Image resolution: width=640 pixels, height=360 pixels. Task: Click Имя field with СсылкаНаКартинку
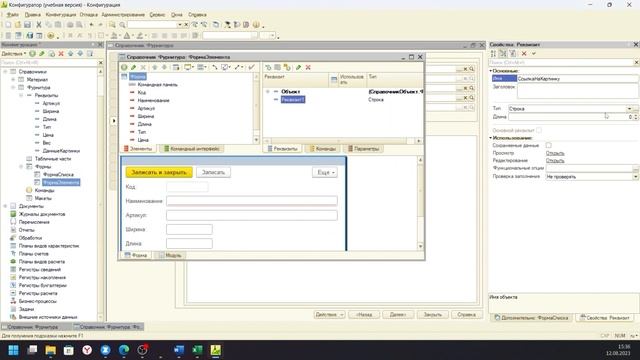(577, 79)
